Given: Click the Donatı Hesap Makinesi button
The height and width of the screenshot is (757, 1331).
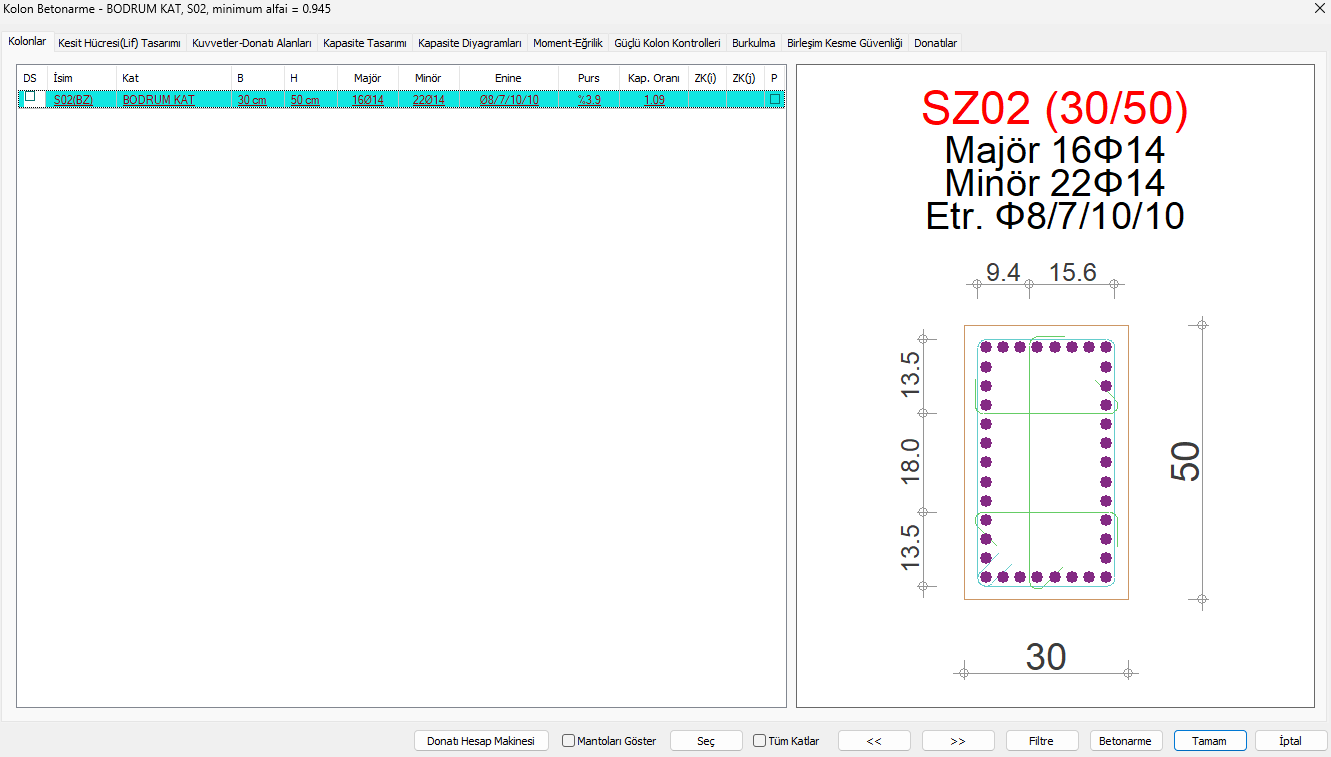Looking at the screenshot, I should (x=481, y=741).
